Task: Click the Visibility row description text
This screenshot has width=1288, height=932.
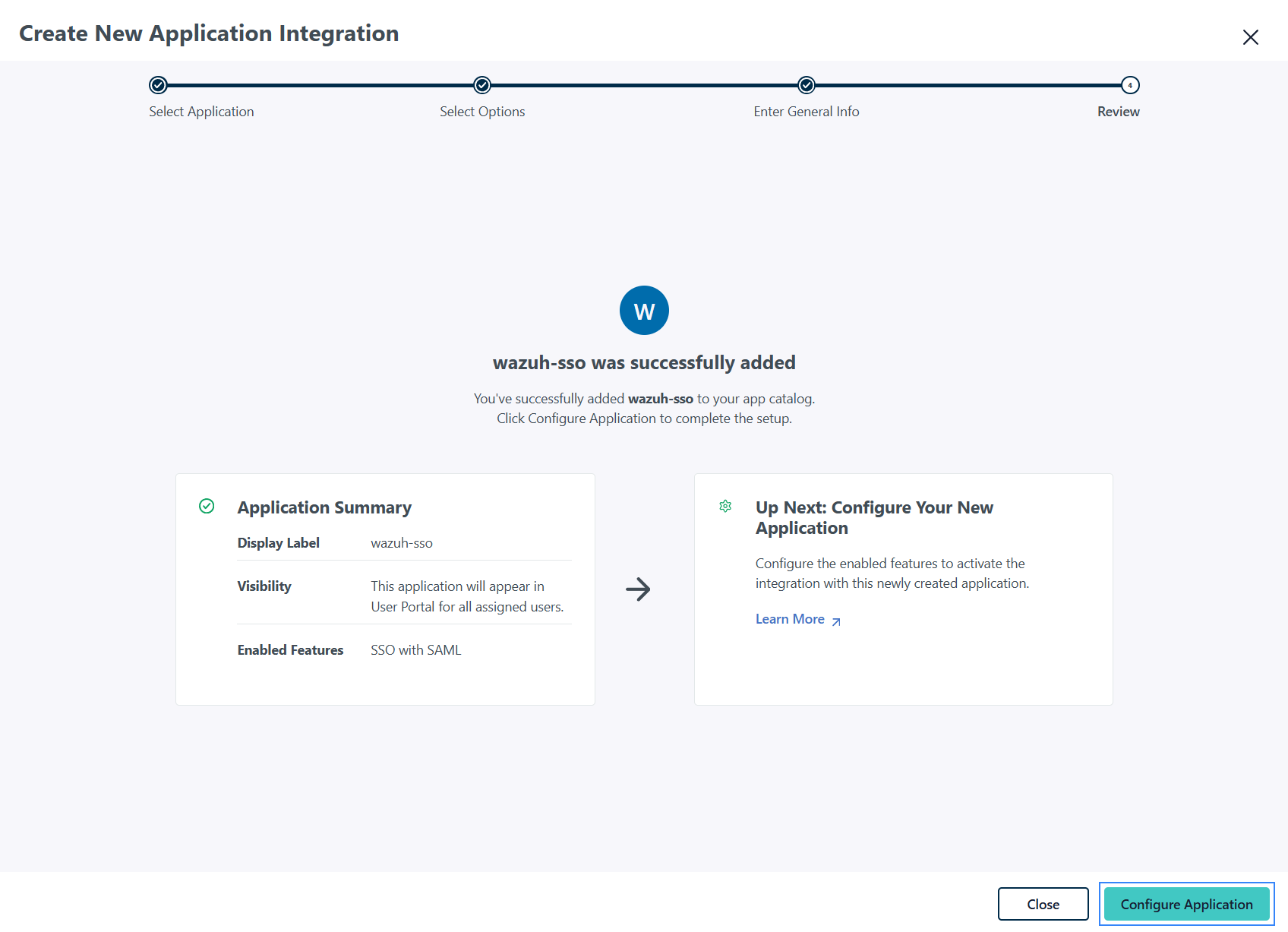Action: [x=467, y=596]
